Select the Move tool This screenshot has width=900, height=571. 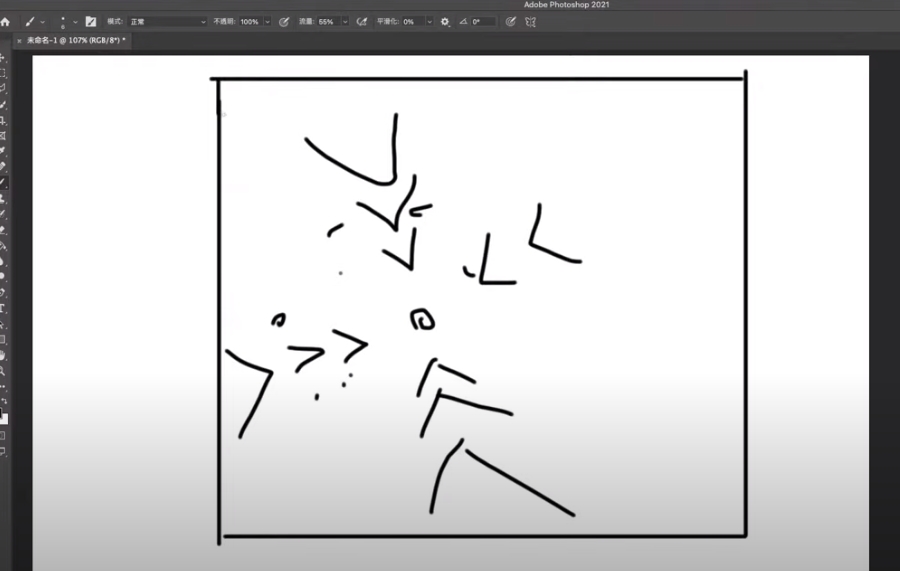[x=3, y=58]
